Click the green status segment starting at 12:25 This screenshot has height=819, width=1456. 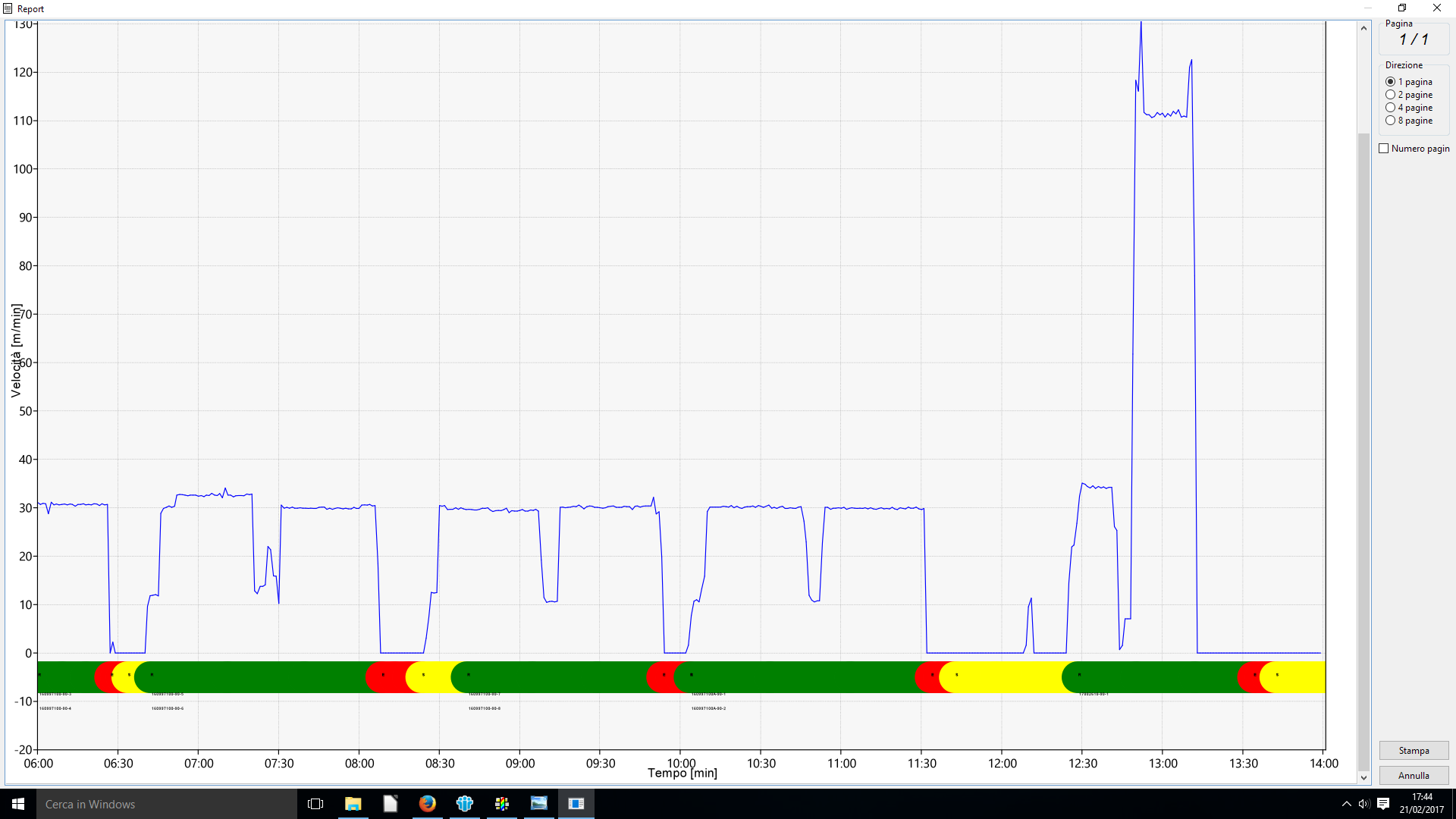tap(1149, 676)
